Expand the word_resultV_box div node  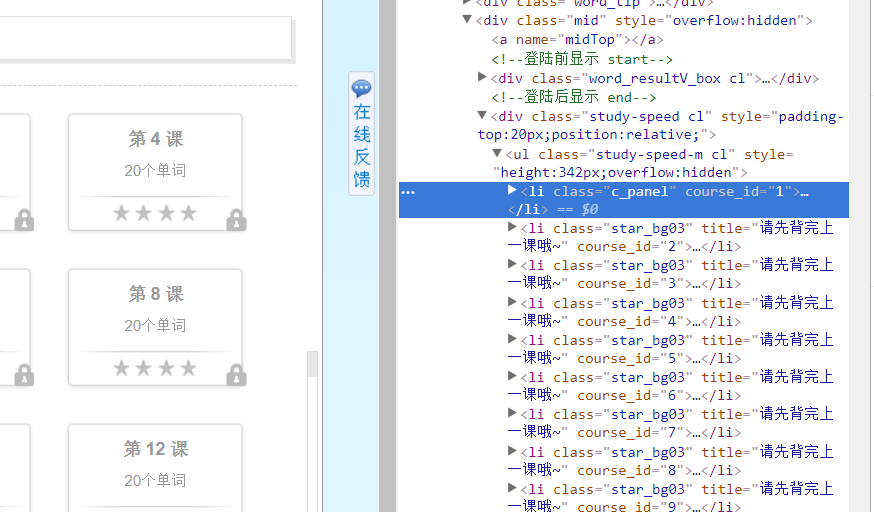point(482,77)
